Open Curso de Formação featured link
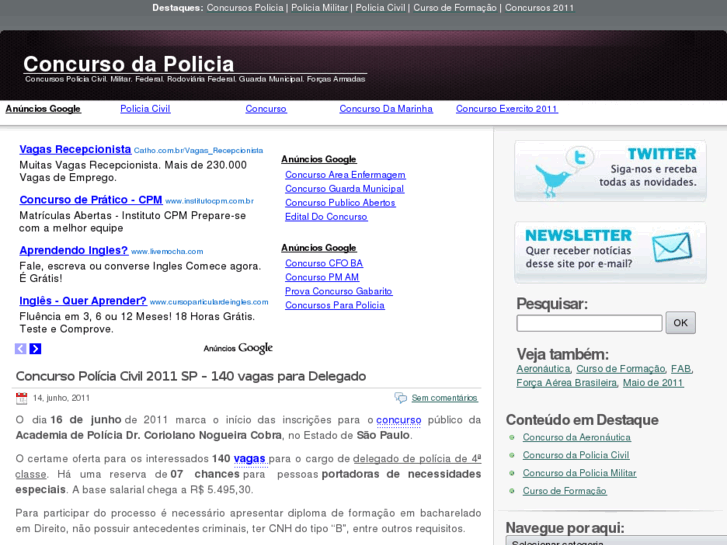The width and height of the screenshot is (727, 545). pyautogui.click(x=564, y=491)
